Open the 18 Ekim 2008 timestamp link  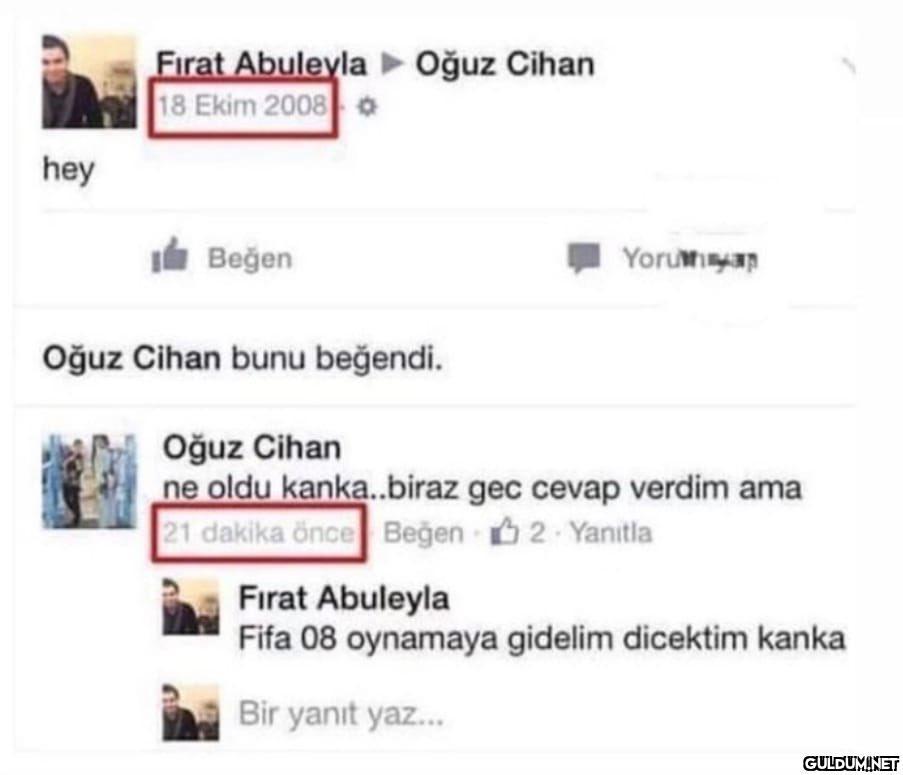pos(242,106)
